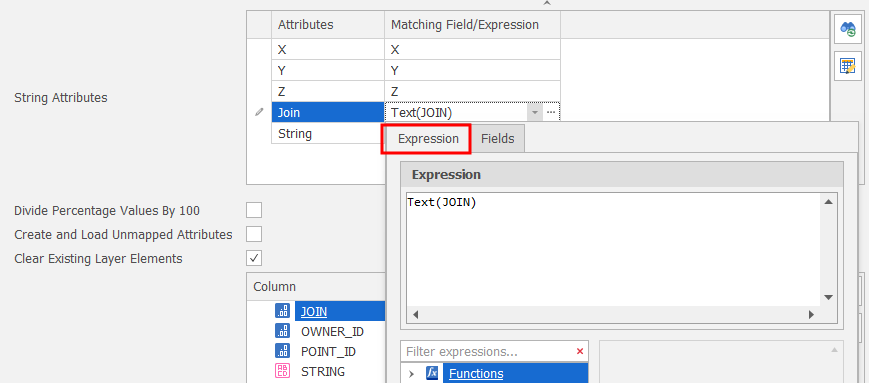
Task: Expand the Functions tree node
Action: click(x=411, y=374)
